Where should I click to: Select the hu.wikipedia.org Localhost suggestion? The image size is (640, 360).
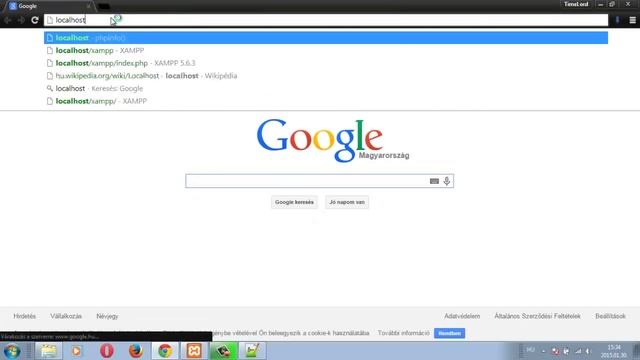click(326, 76)
